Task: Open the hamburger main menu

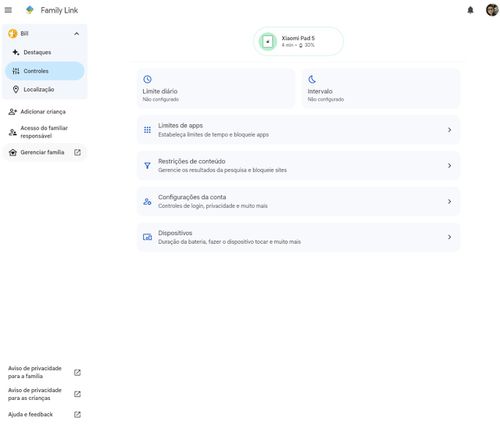Action: pos(8,10)
